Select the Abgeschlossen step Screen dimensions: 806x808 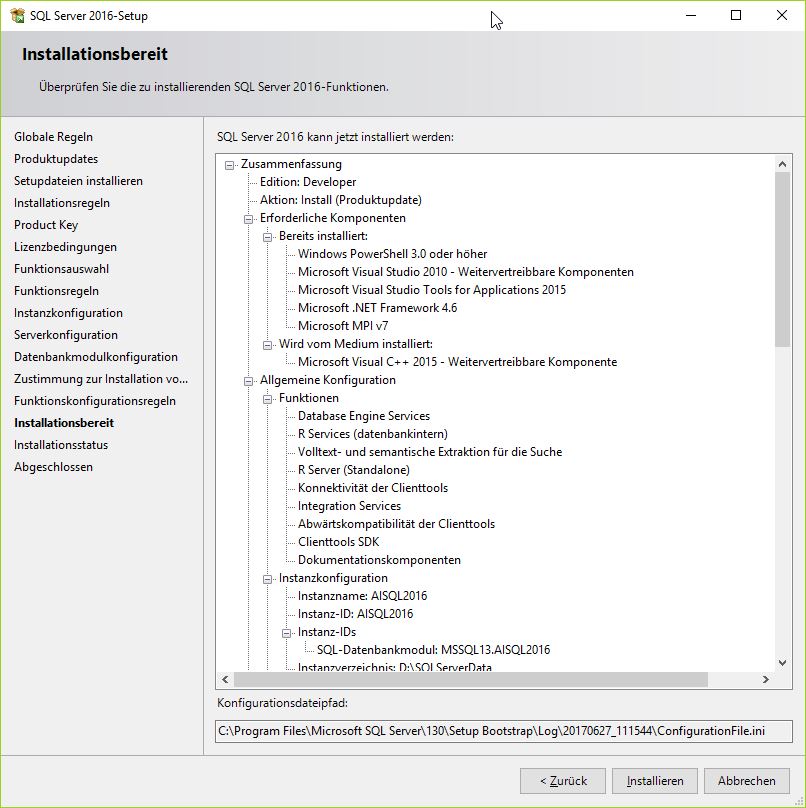[x=54, y=467]
